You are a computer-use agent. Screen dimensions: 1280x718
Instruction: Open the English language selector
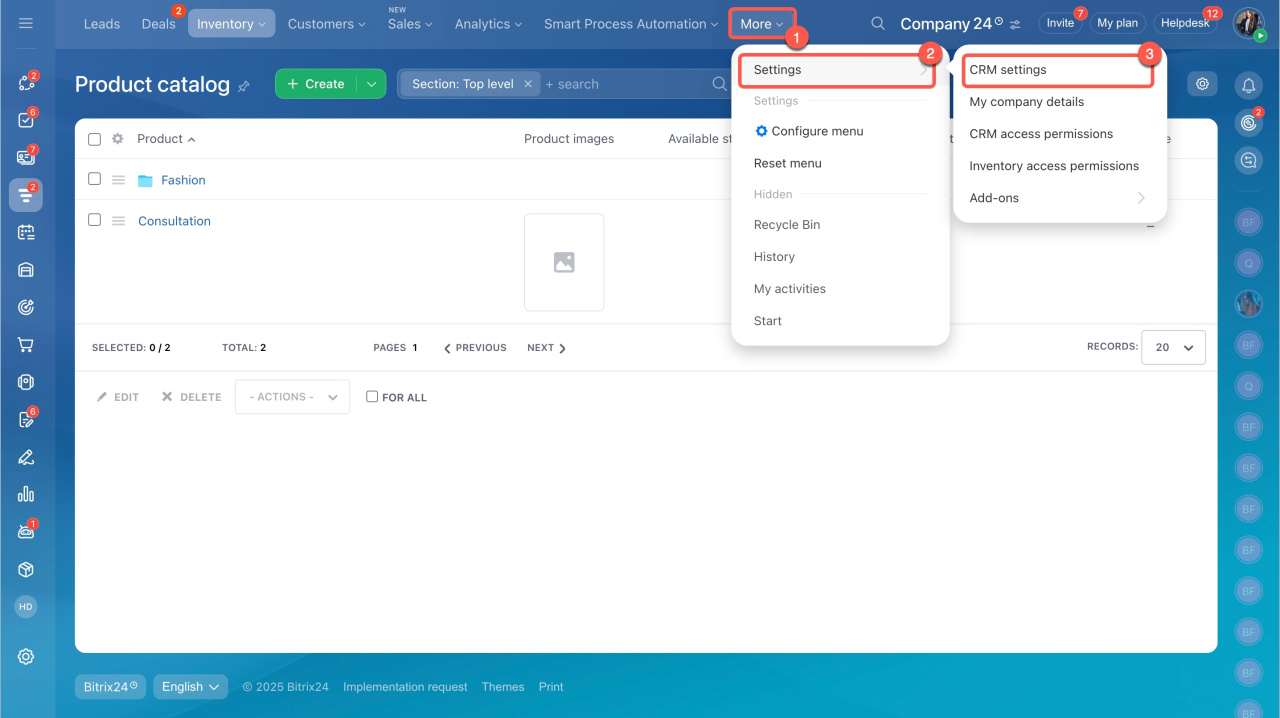click(190, 687)
